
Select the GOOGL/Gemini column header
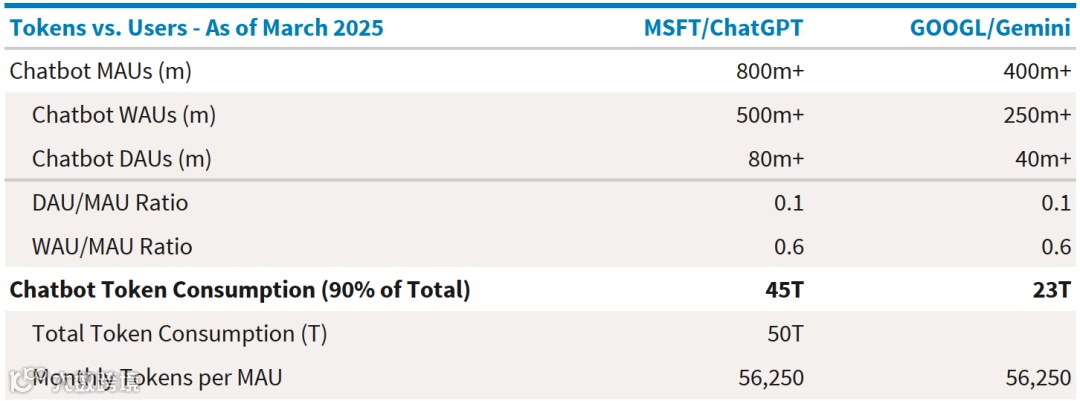[x=990, y=28]
